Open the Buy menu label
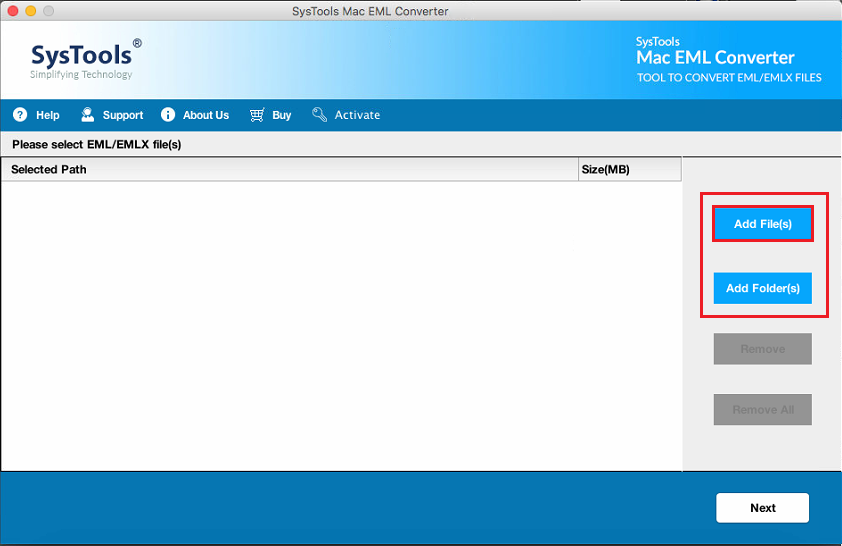This screenshot has width=842, height=546. pos(281,115)
